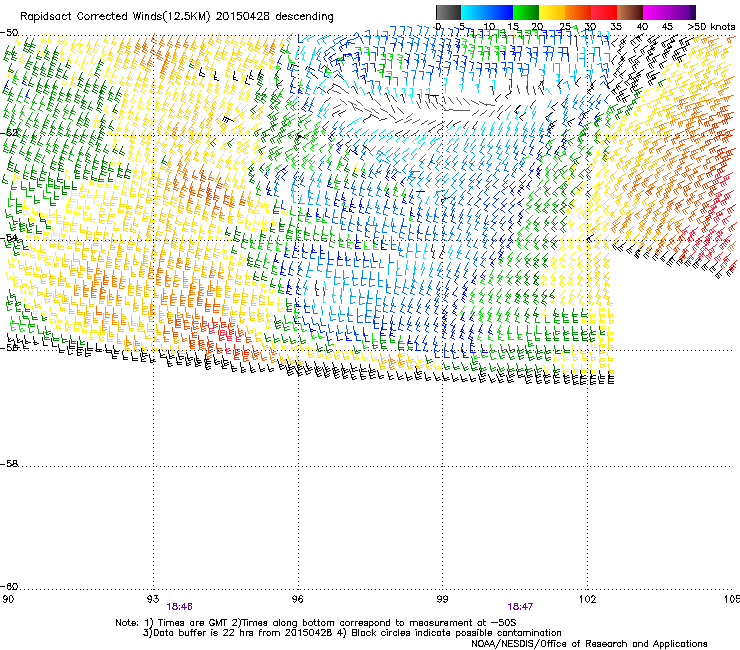Screen dimensions: 740x650
Task: Click note 'Black circles indicate possible contamination'
Action: coord(456,633)
